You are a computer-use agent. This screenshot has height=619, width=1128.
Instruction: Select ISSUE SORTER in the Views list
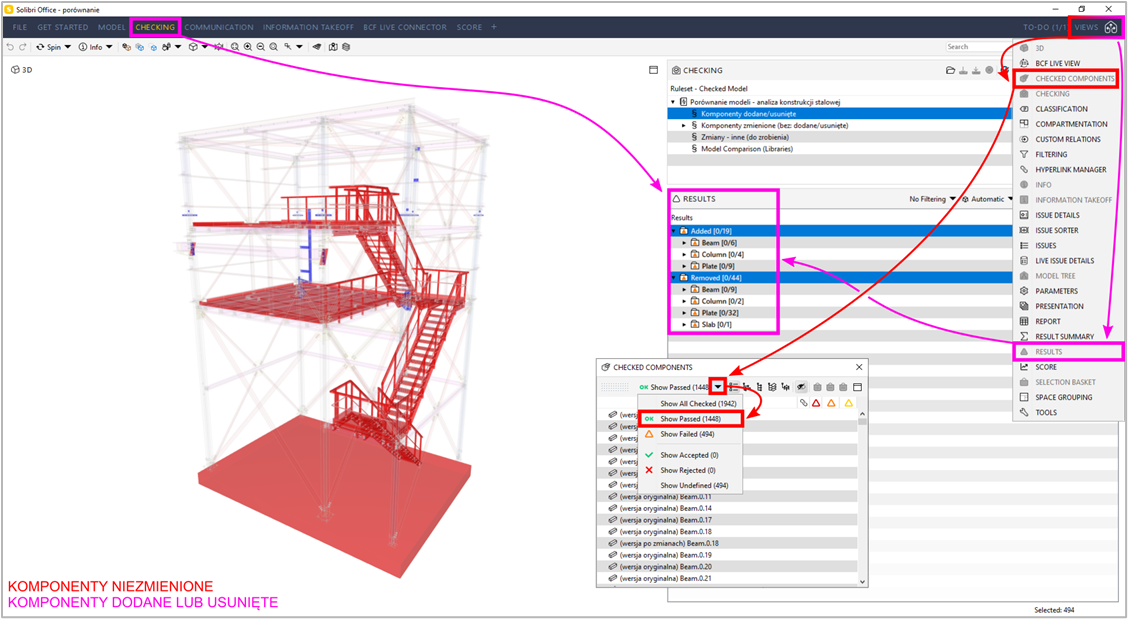click(1068, 230)
